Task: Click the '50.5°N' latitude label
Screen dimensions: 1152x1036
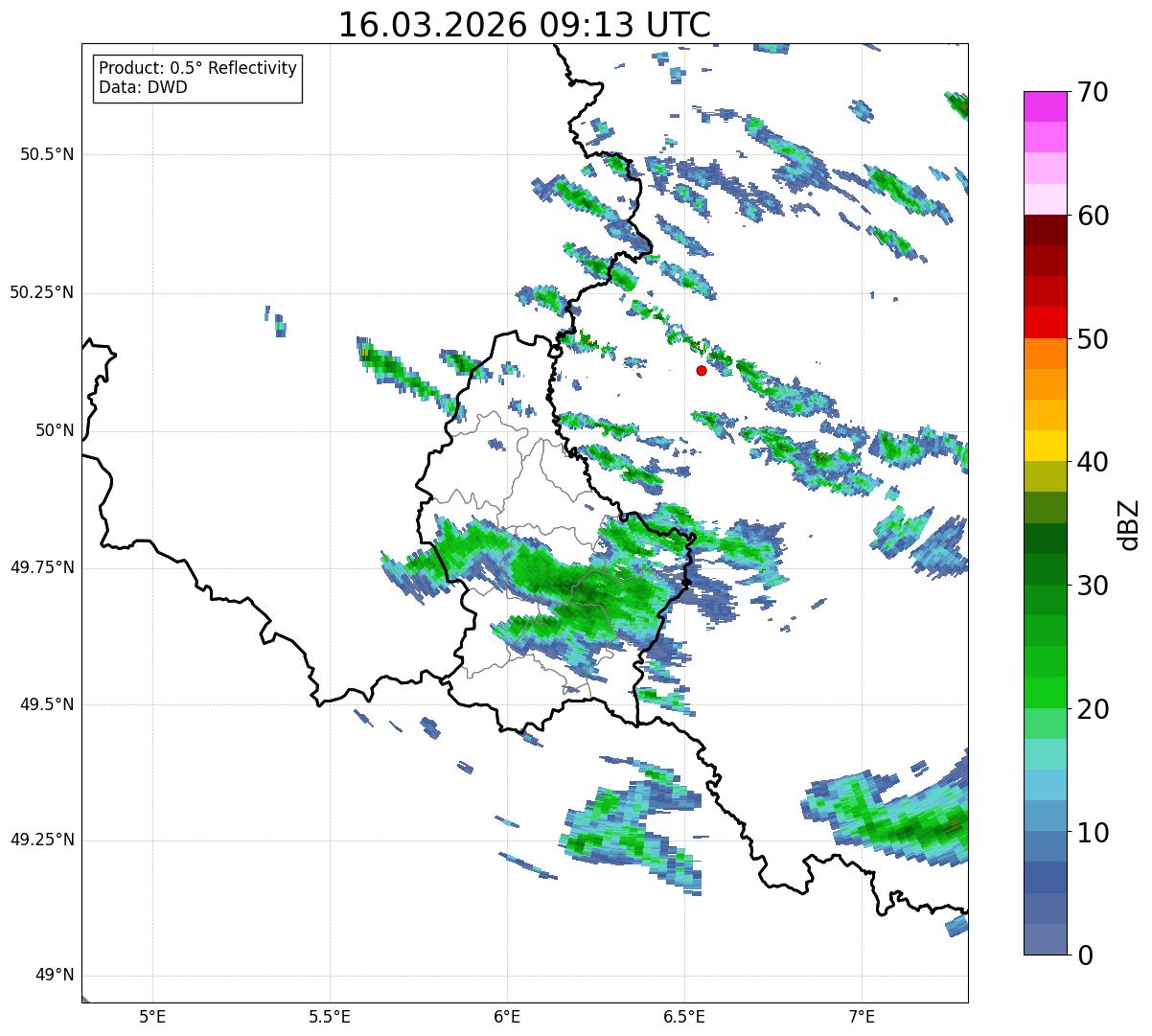Action: tap(47, 154)
